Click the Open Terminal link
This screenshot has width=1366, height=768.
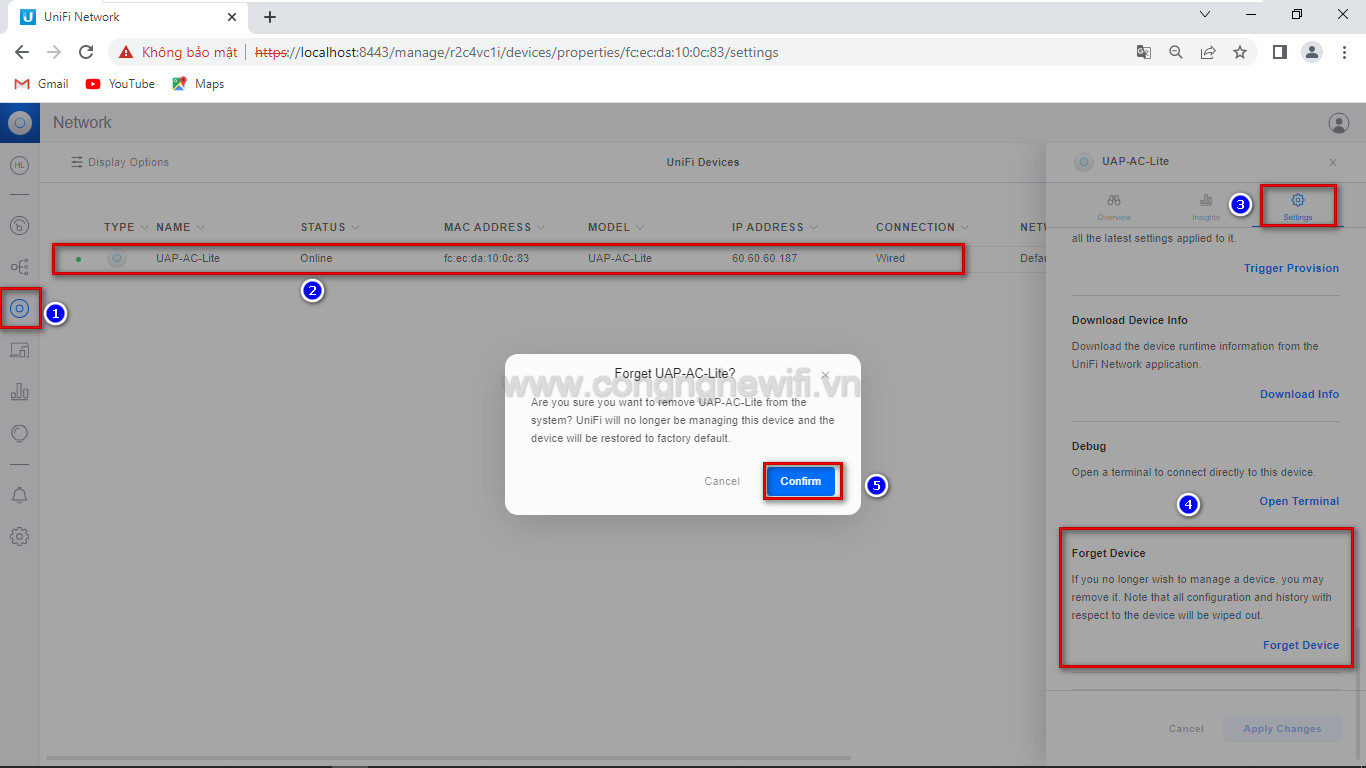pyautogui.click(x=1299, y=501)
